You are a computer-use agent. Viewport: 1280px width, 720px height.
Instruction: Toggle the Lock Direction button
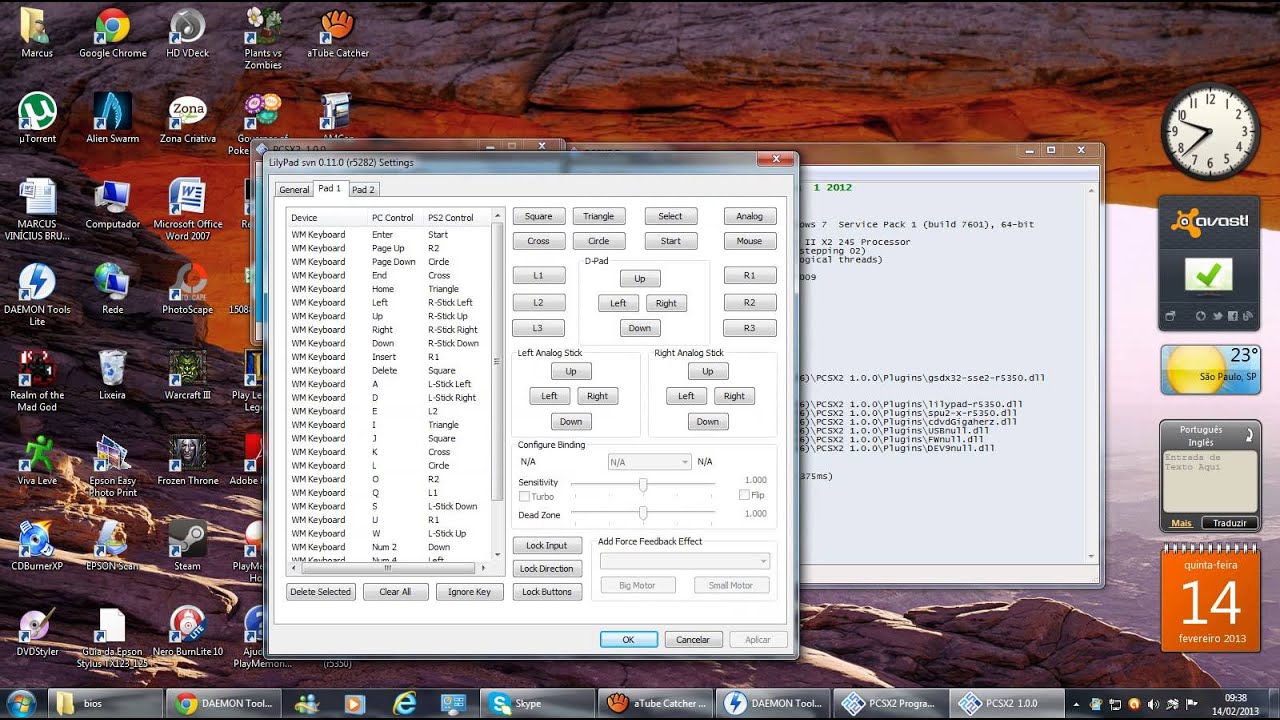pyautogui.click(x=547, y=569)
